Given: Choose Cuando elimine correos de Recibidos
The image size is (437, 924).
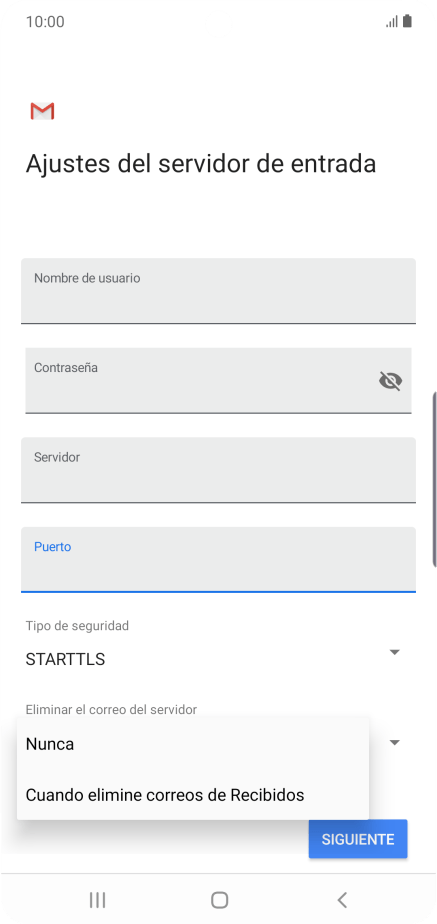Looking at the screenshot, I should (x=193, y=795).
